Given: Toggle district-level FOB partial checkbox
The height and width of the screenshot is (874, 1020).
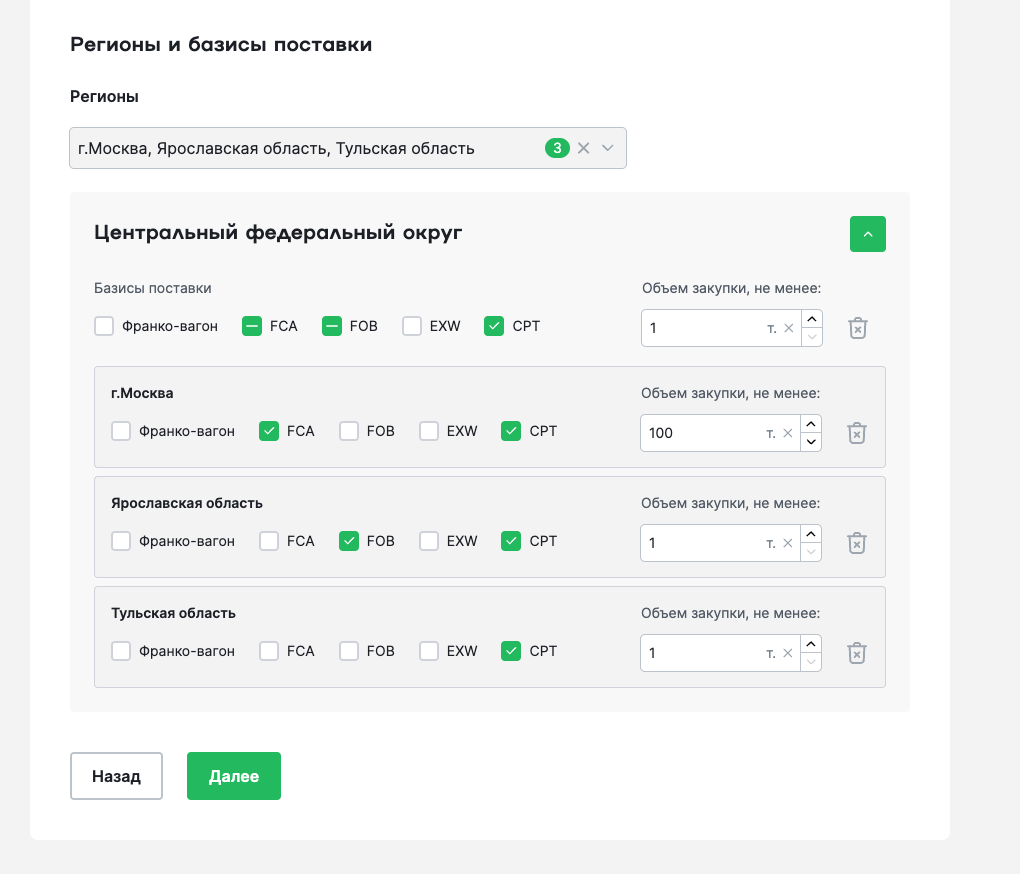Looking at the screenshot, I should (x=332, y=326).
